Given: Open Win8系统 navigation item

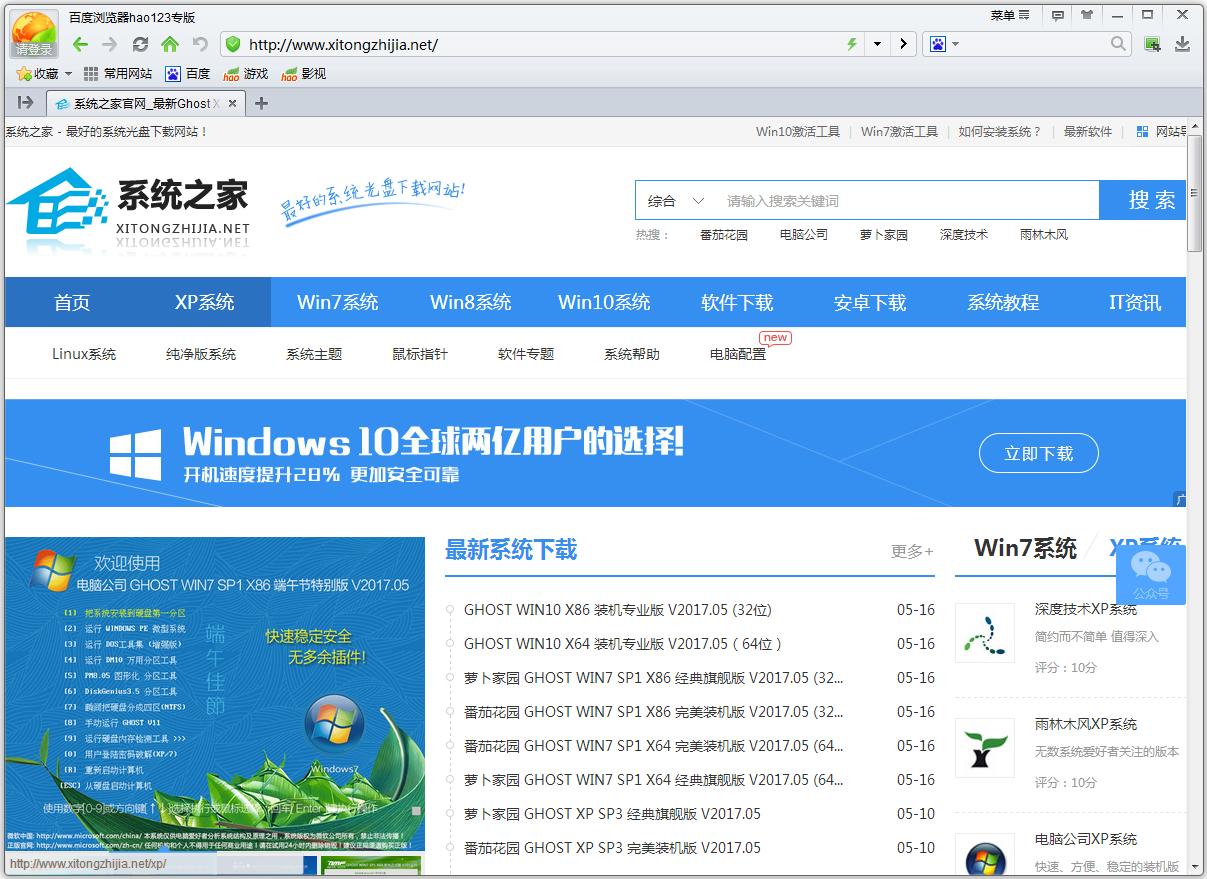Looking at the screenshot, I should click(x=471, y=302).
